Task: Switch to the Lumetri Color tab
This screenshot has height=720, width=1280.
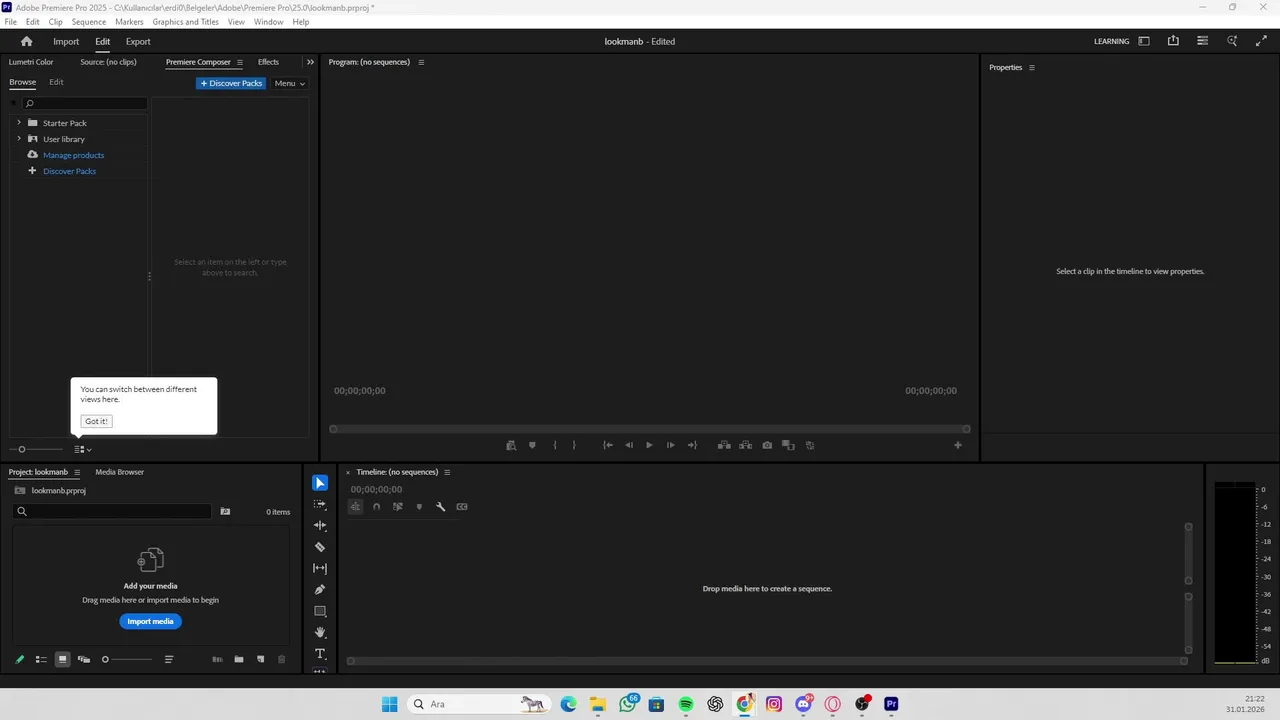Action: (31, 62)
